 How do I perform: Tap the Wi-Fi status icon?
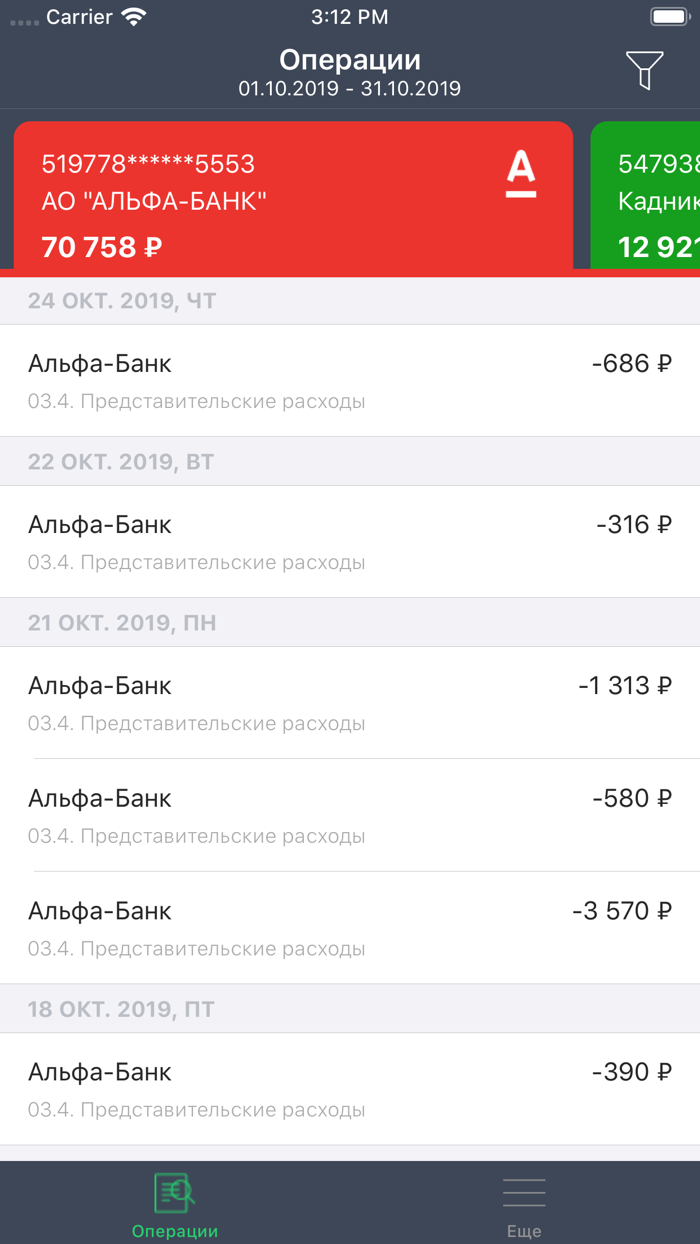[132, 17]
